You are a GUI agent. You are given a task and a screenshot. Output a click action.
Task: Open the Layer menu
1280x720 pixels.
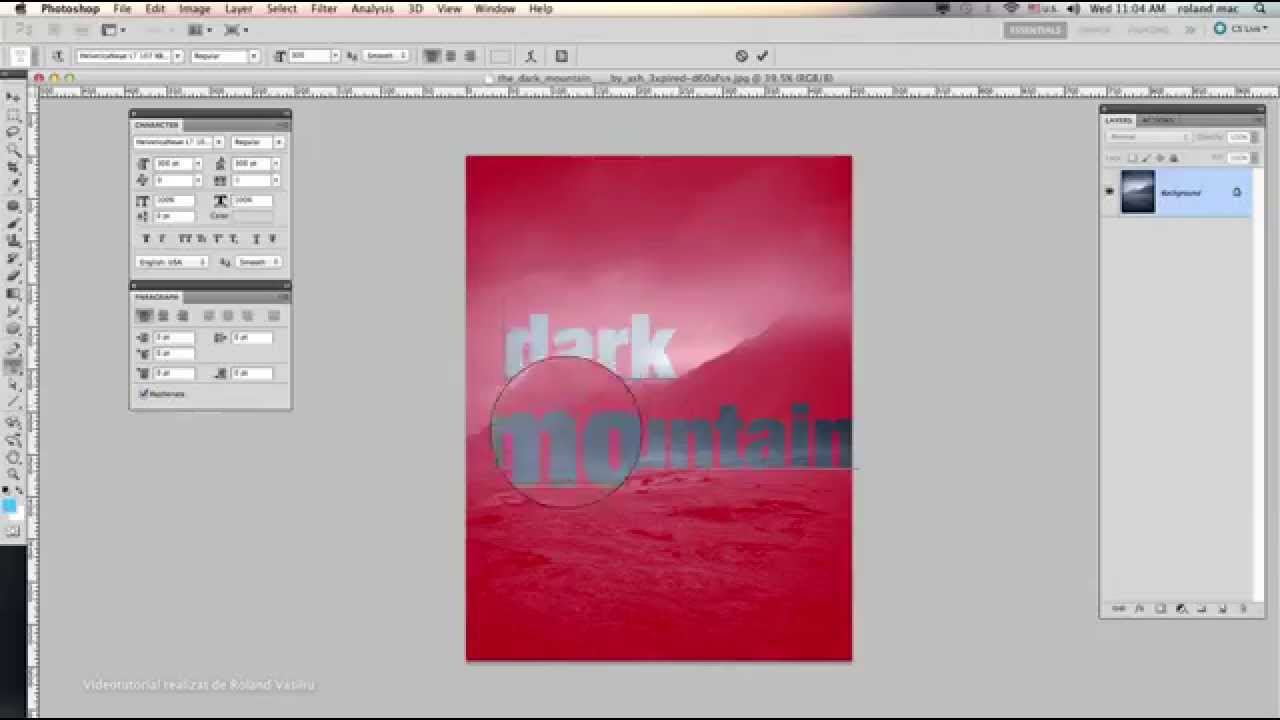point(239,9)
